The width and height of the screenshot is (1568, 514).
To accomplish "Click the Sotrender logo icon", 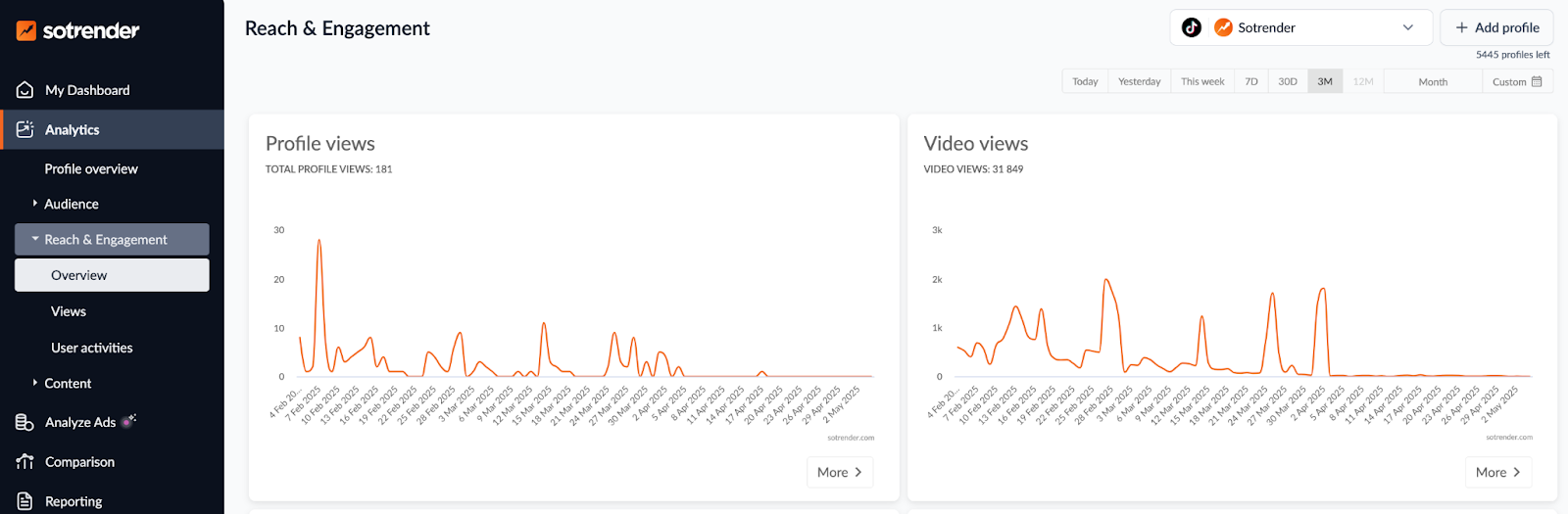I will 26,30.
